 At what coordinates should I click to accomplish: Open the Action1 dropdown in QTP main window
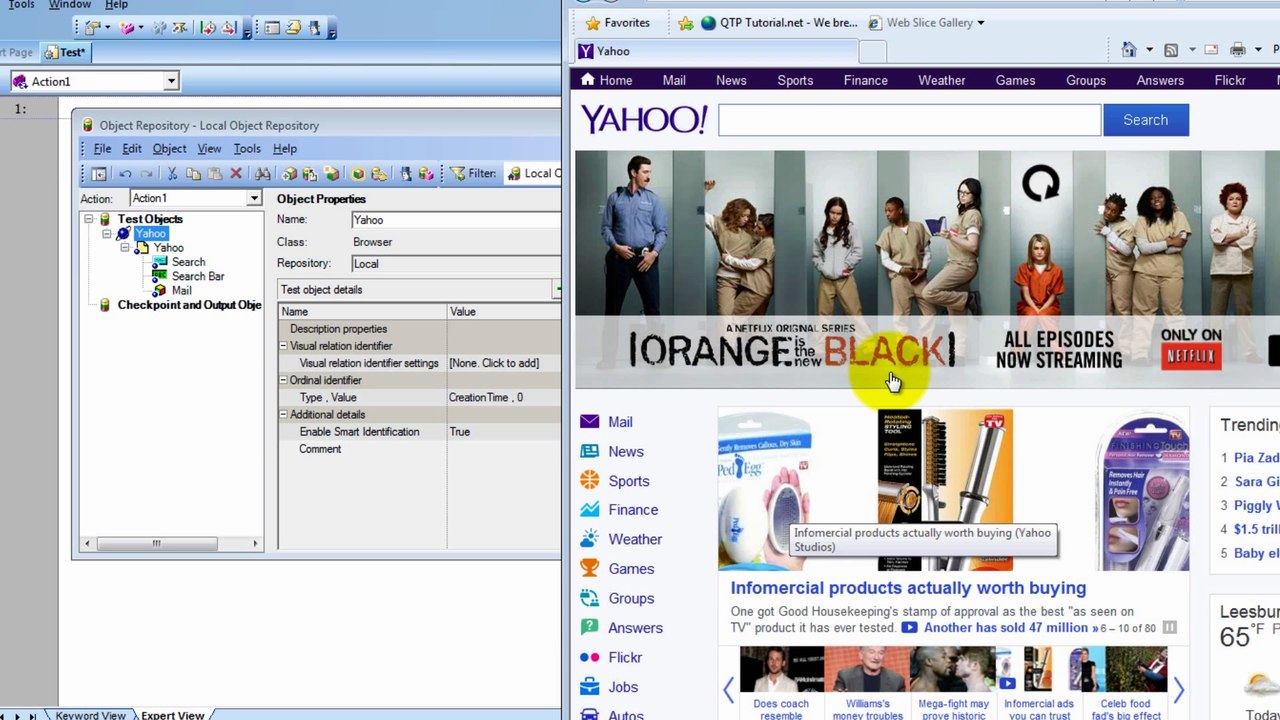171,81
